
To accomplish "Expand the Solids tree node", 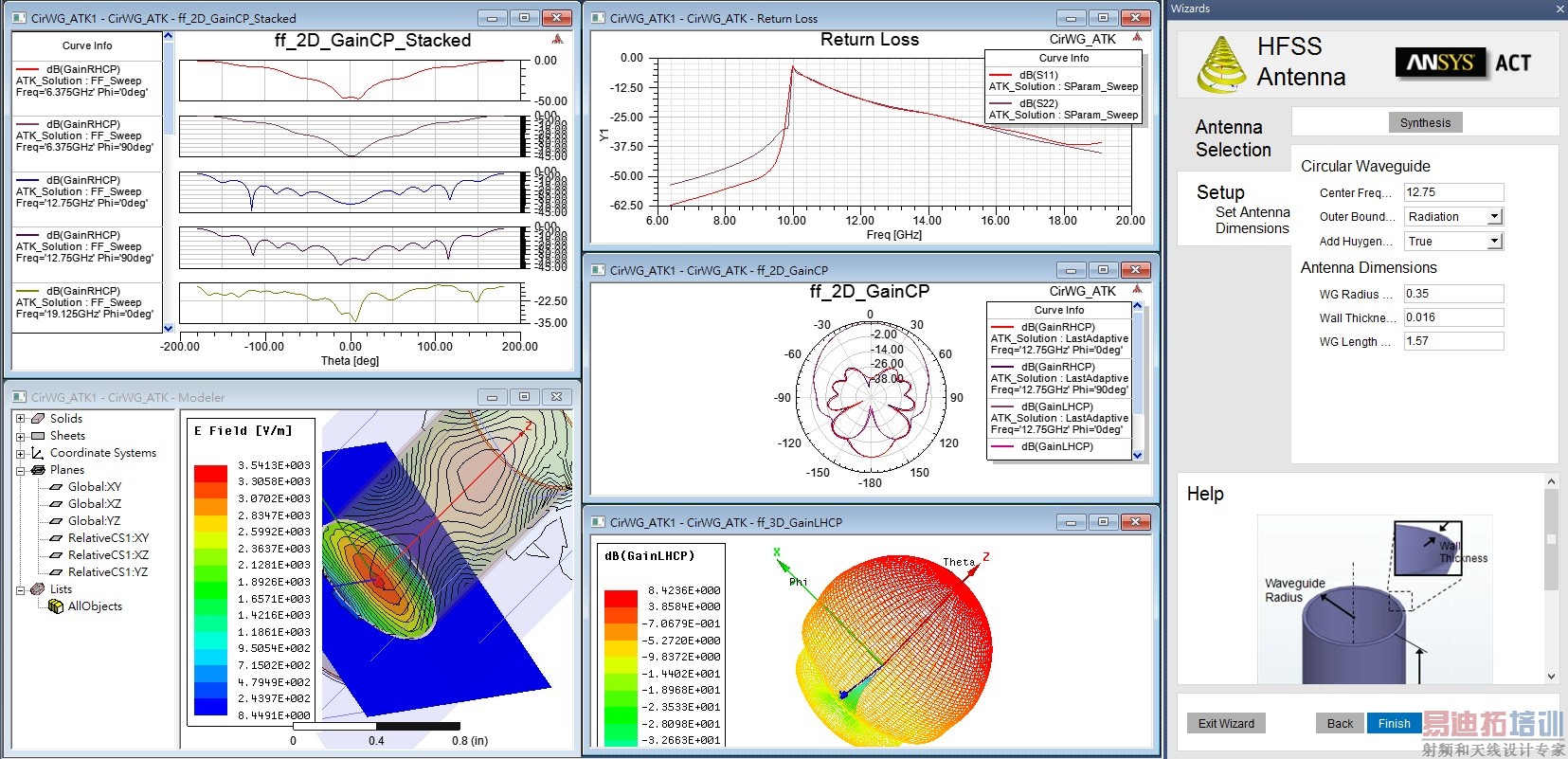I will click(x=20, y=418).
